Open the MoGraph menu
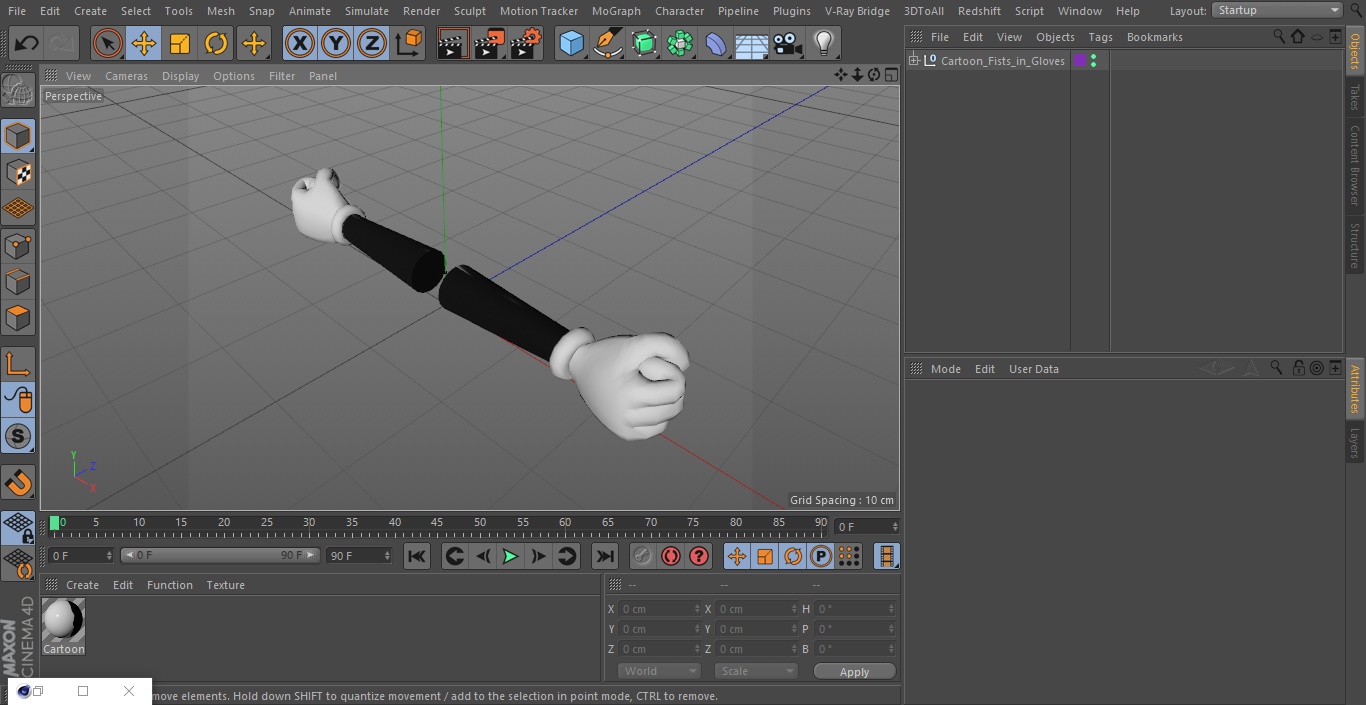 tap(616, 11)
